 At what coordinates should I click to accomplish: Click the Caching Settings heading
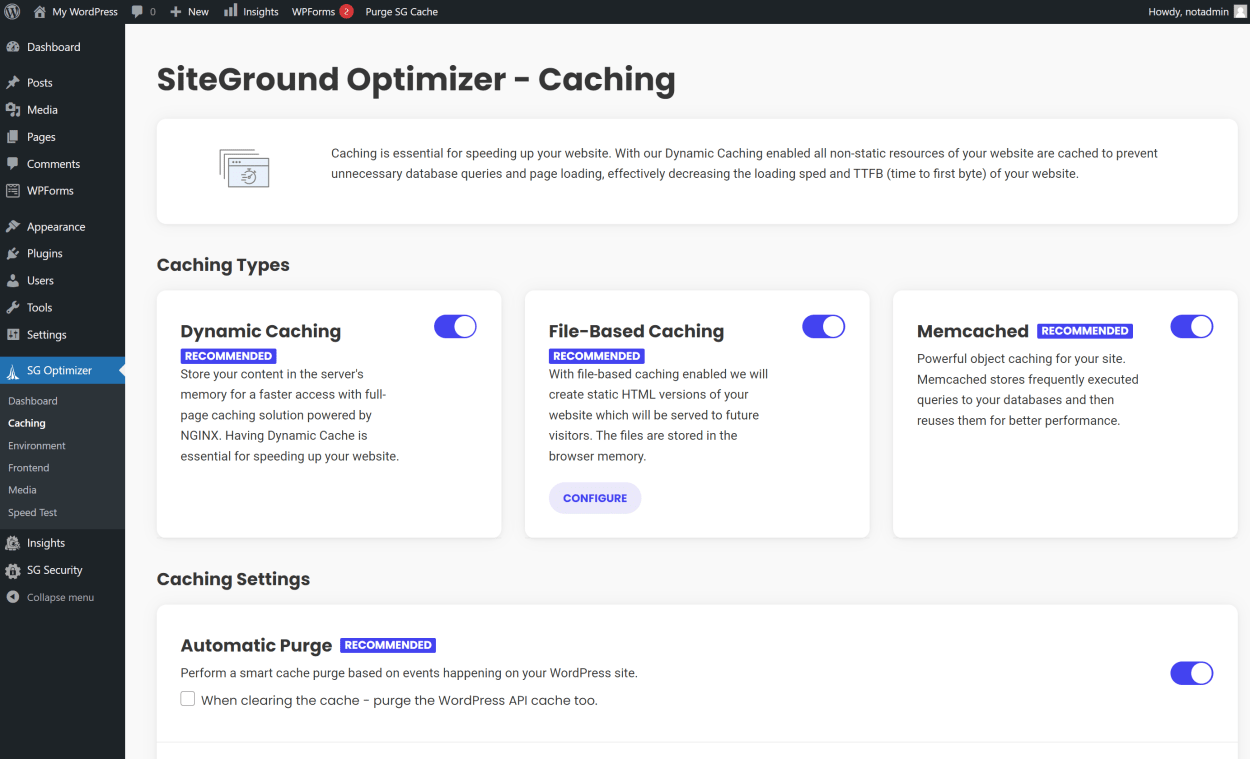[233, 579]
